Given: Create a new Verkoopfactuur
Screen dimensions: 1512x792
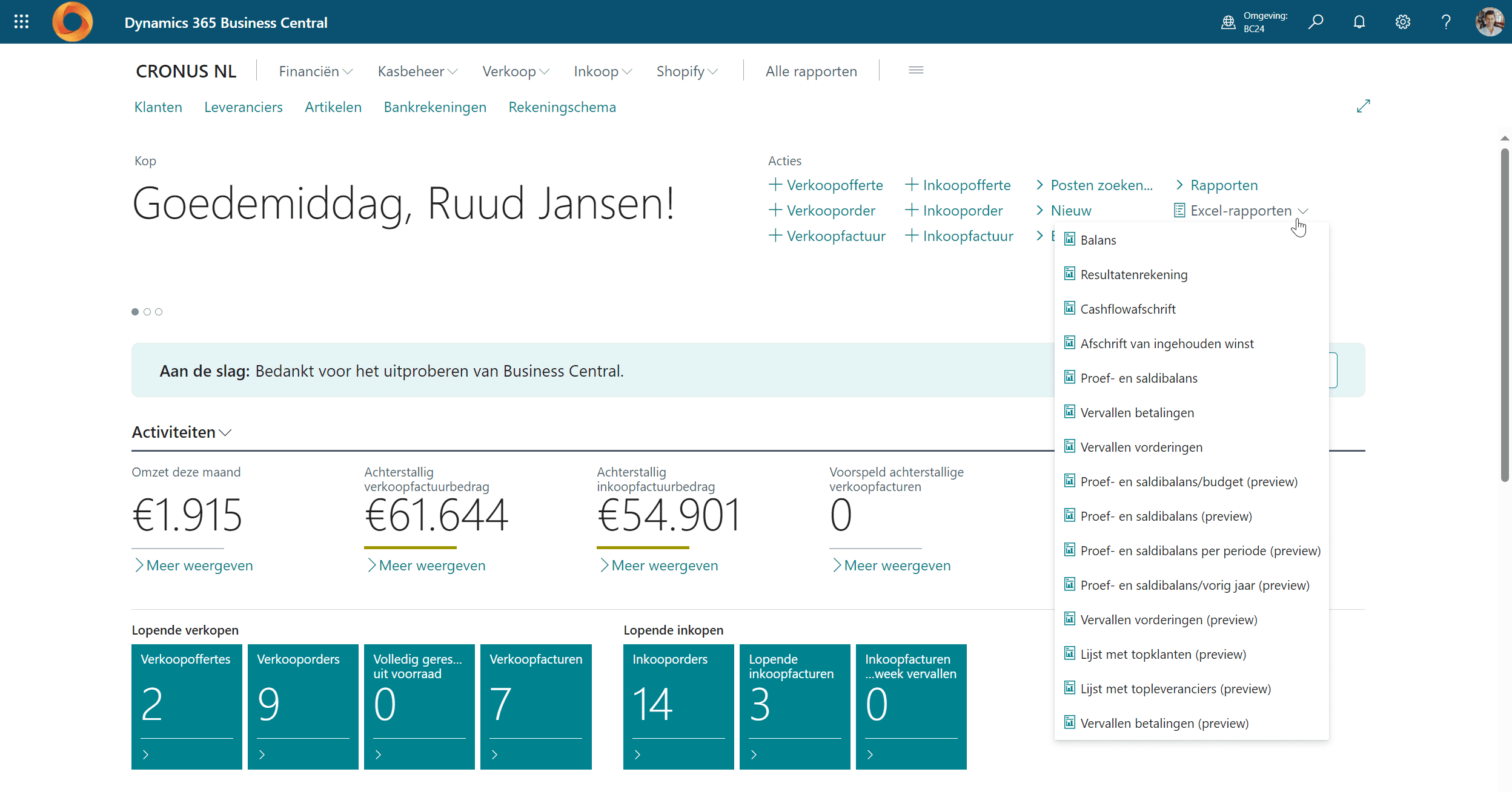Looking at the screenshot, I should (827, 236).
